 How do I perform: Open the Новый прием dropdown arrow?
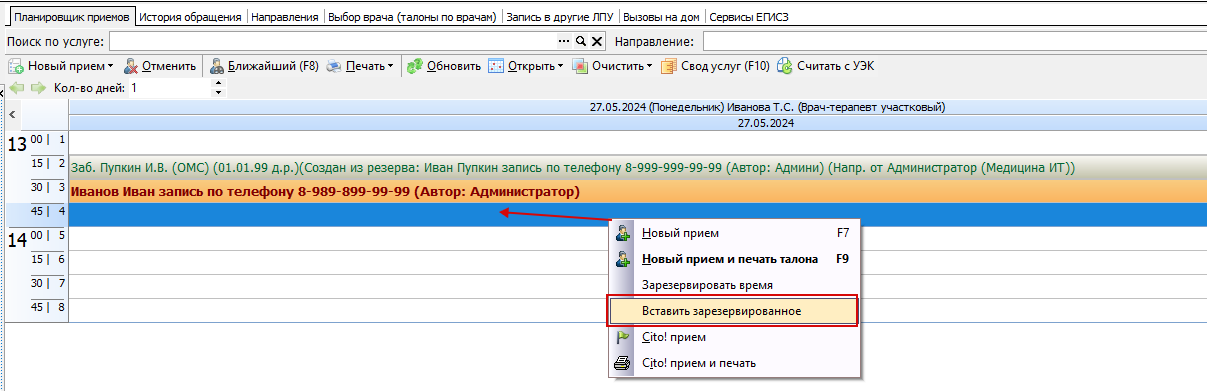tap(110, 67)
